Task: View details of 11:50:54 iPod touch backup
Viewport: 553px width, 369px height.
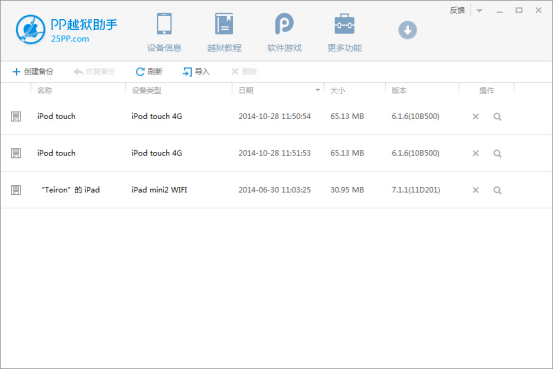Action: 497,117
